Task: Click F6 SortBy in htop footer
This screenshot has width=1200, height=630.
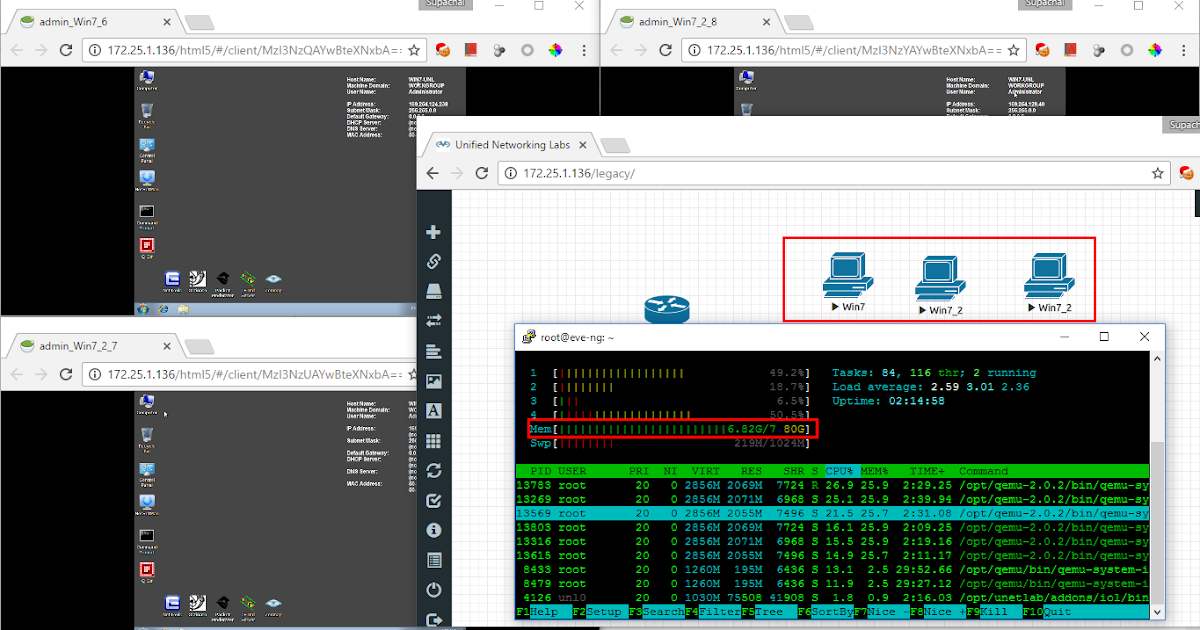Action: point(825,611)
